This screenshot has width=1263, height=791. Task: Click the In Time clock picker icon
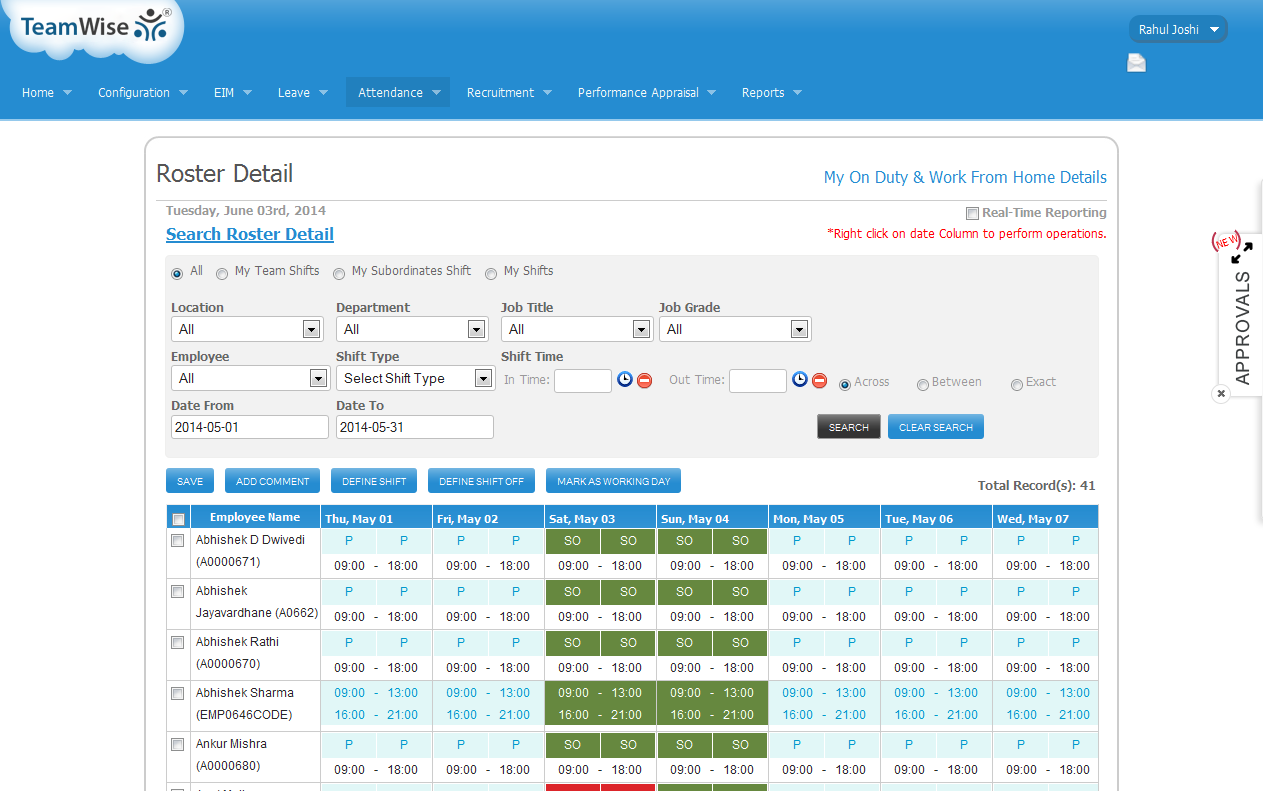click(625, 380)
